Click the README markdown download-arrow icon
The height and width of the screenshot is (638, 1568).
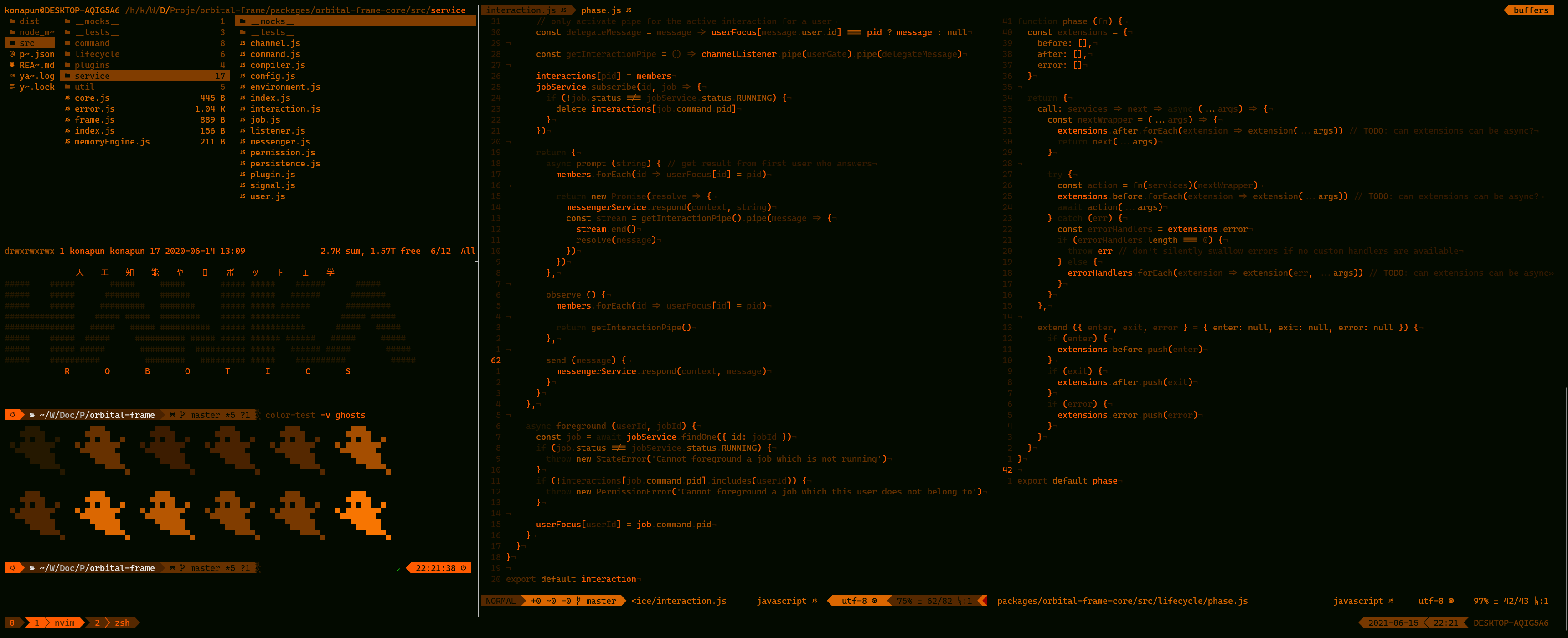pos(12,65)
